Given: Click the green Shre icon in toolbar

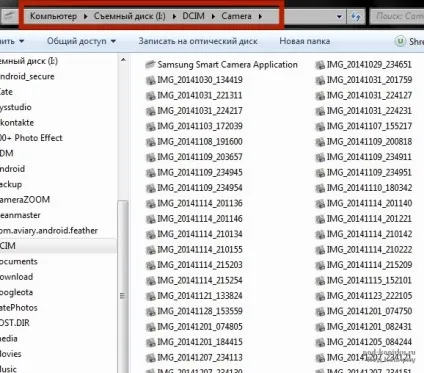Looking at the screenshot, I should pos(400,41).
